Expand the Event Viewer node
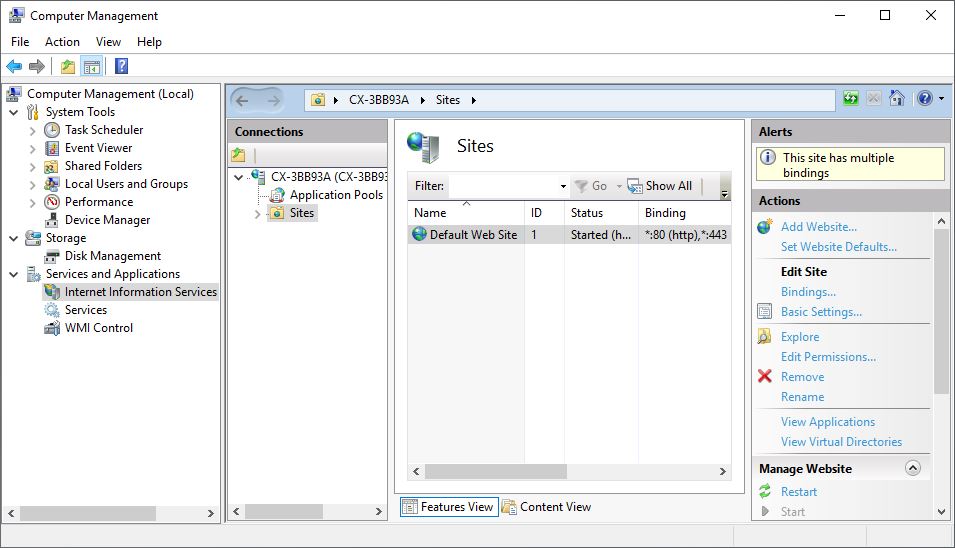Screen dimensions: 955x548 coord(32,149)
